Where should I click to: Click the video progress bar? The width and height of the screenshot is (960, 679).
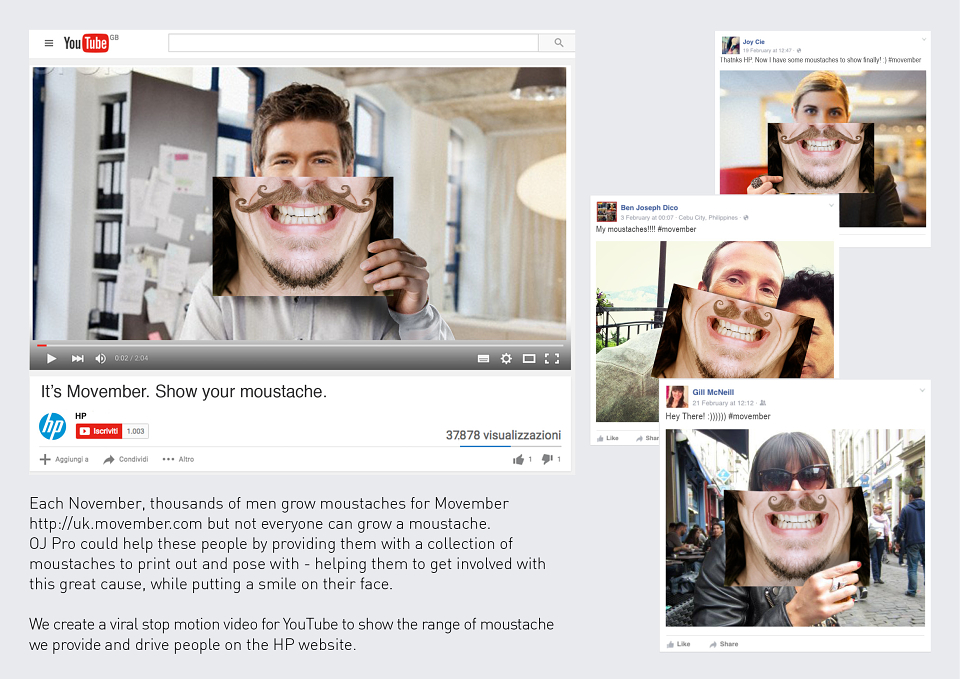[301, 345]
